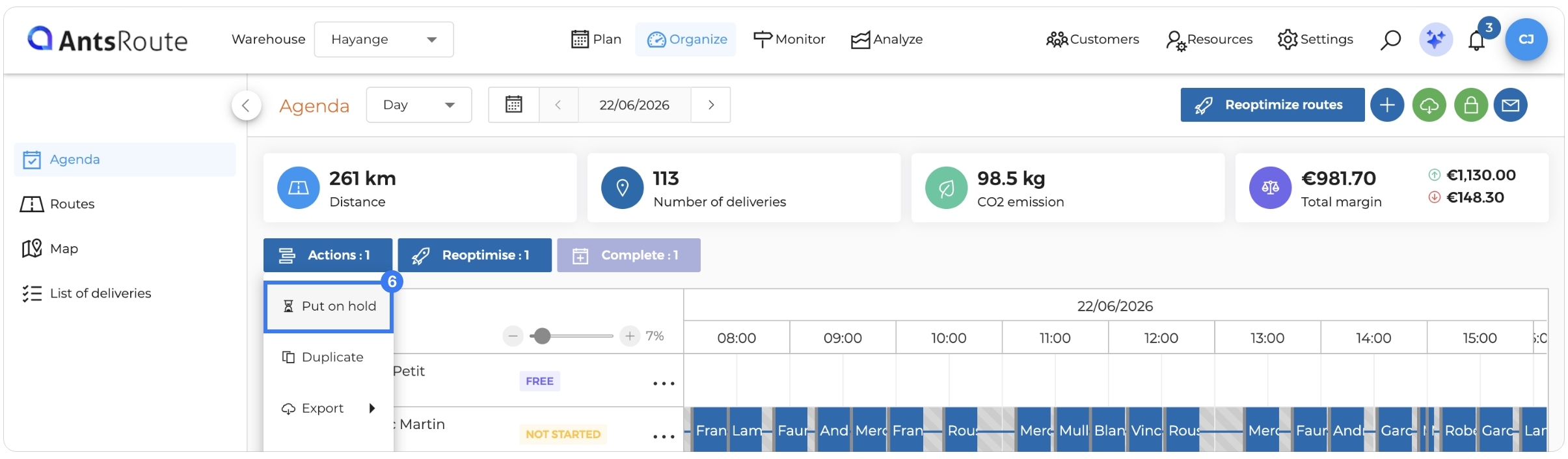
Task: Open the notifications bell icon
Action: [x=1476, y=40]
